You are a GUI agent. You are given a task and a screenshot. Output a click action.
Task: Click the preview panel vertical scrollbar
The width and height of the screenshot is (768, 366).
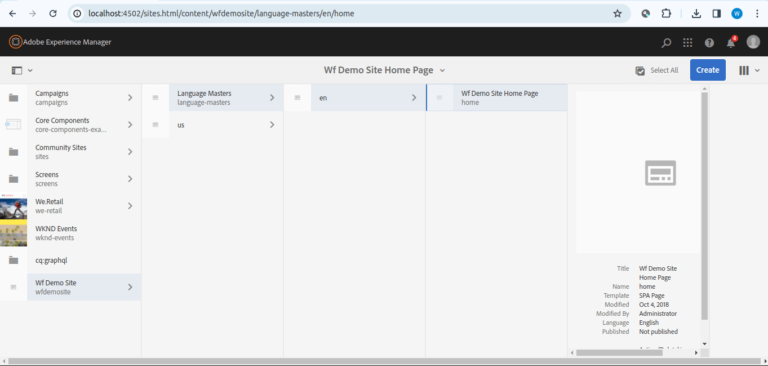(704, 206)
